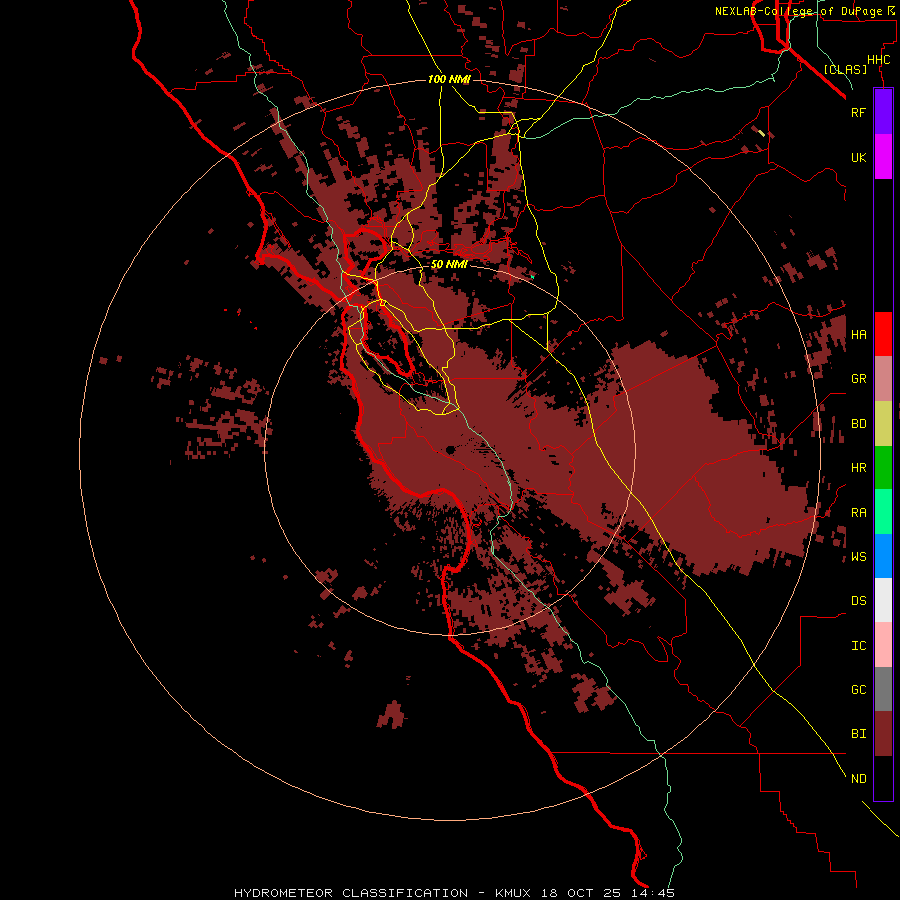The width and height of the screenshot is (900, 900).
Task: Click the 100 NMI range ring label
Action: 449,79
